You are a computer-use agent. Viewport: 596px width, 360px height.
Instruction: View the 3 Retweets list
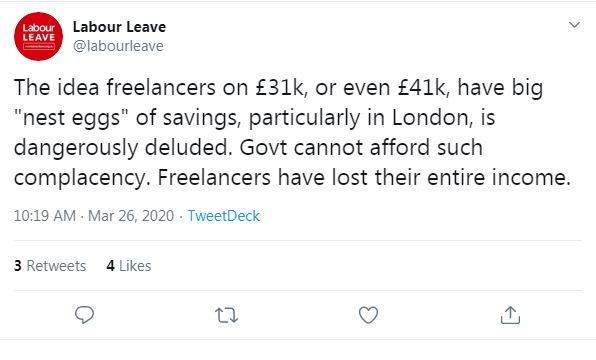point(50,266)
